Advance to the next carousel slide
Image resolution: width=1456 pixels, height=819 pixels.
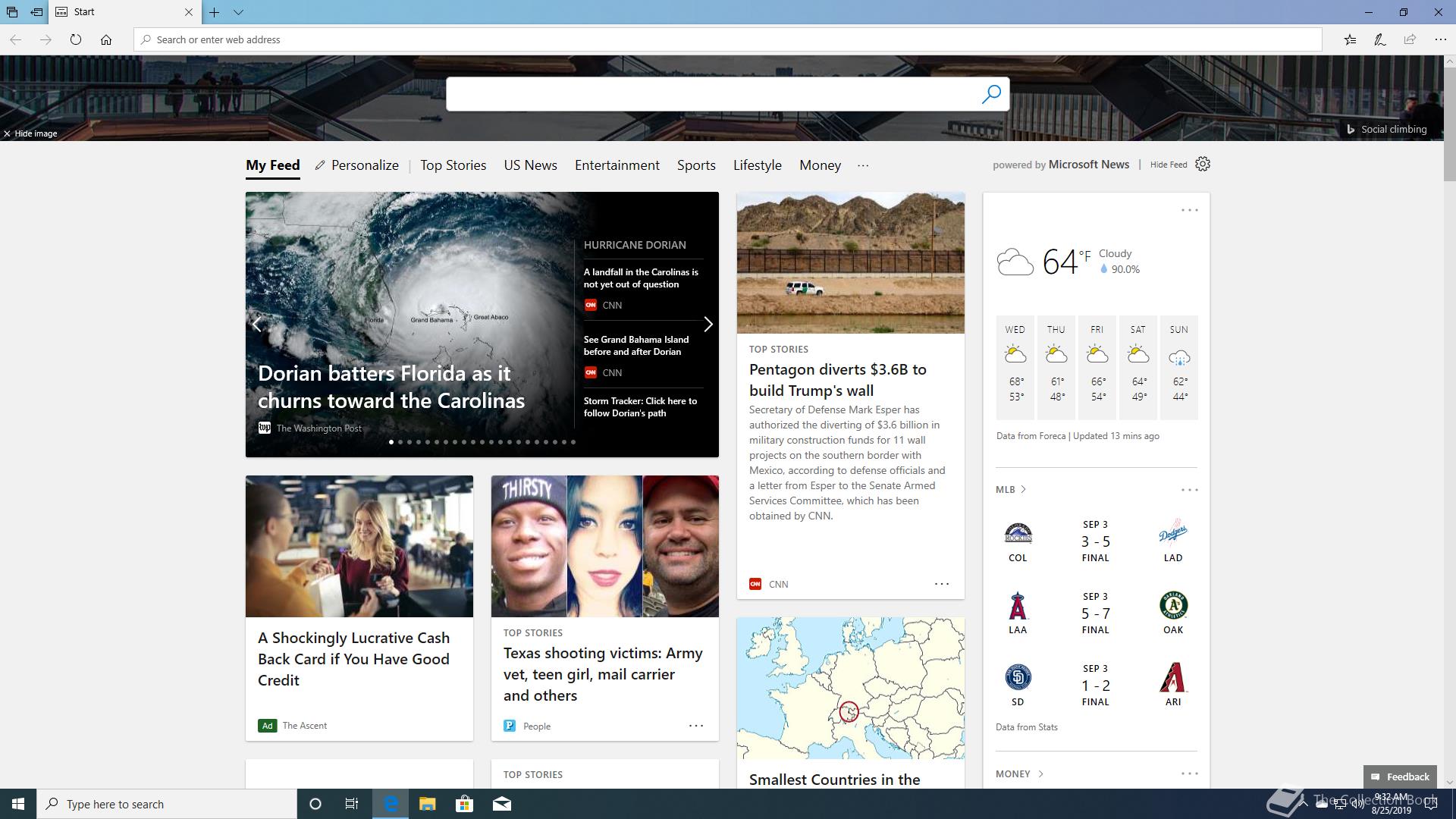pyautogui.click(x=708, y=325)
